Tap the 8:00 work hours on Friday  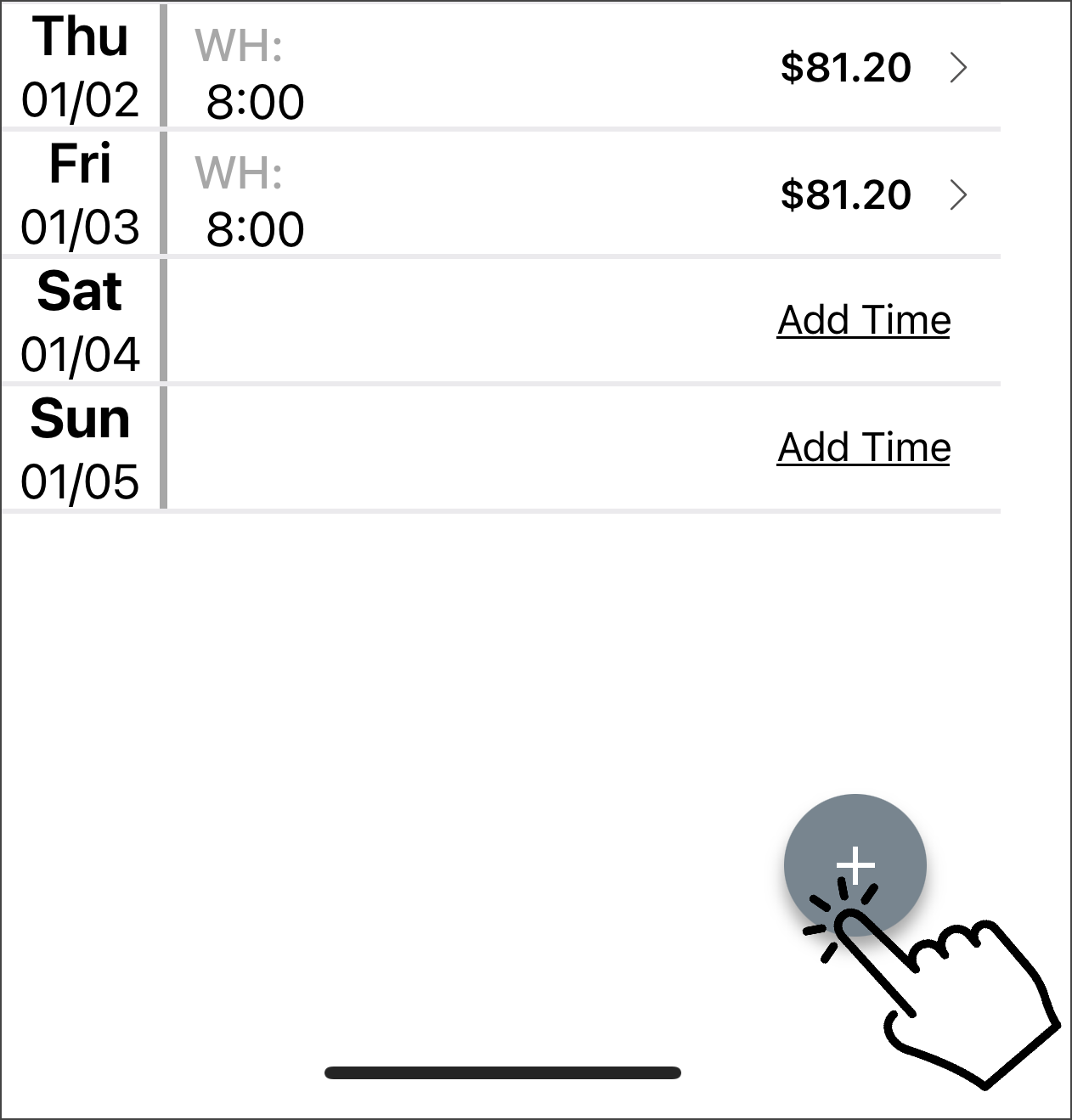pos(255,230)
